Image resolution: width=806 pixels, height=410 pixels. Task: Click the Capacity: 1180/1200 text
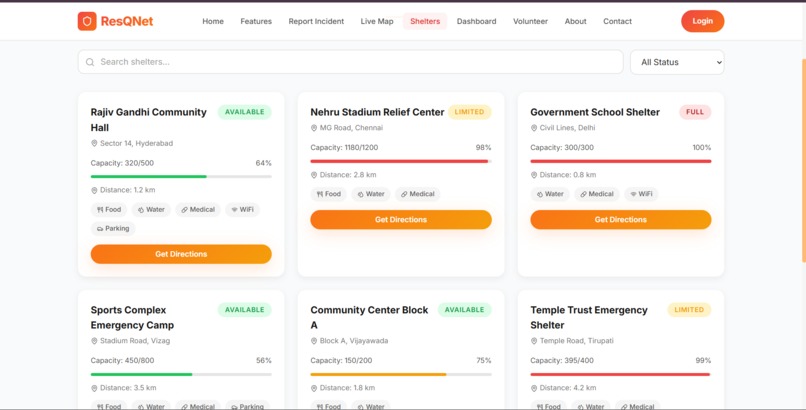click(x=344, y=148)
